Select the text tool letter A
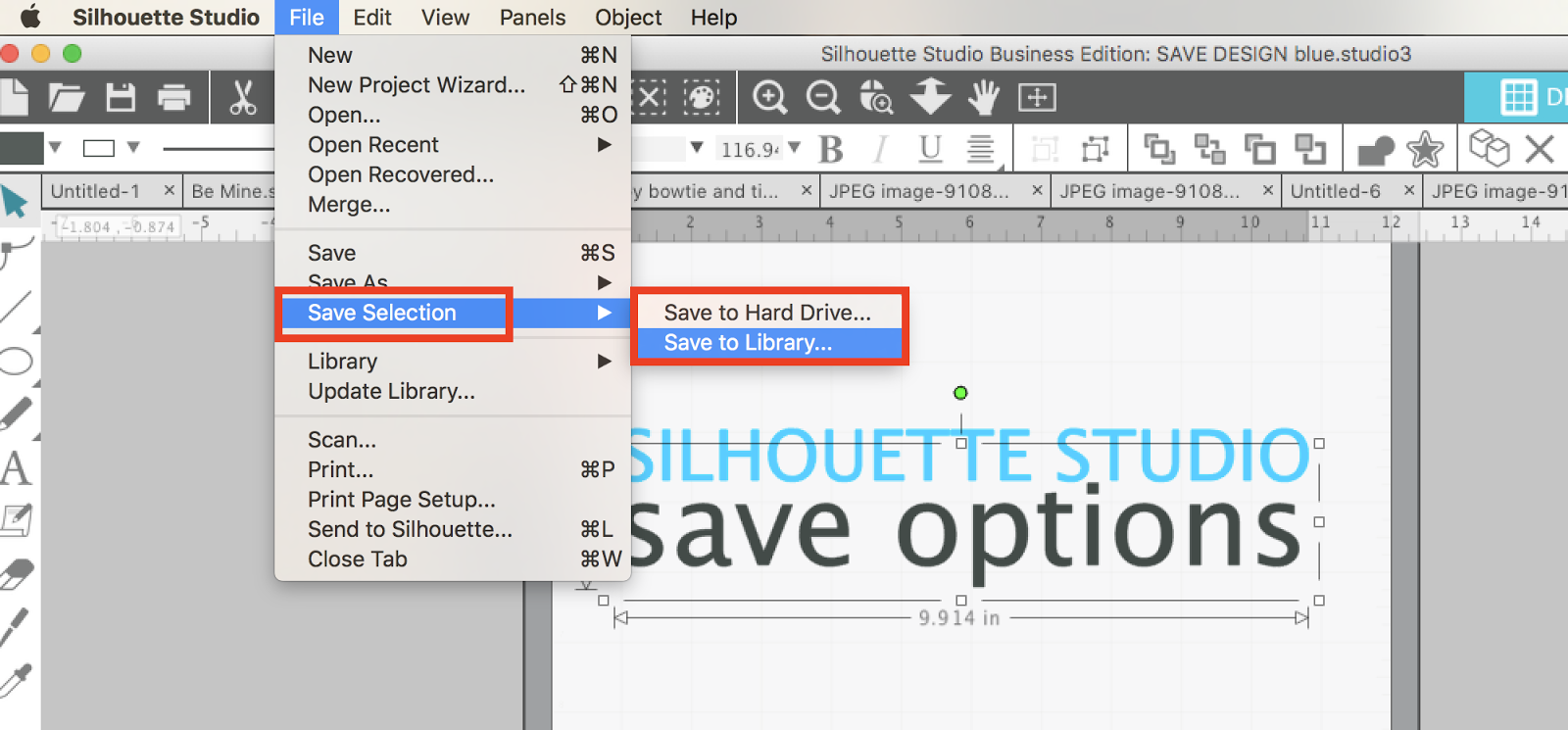Viewport: 1568px width, 730px height. (16, 467)
